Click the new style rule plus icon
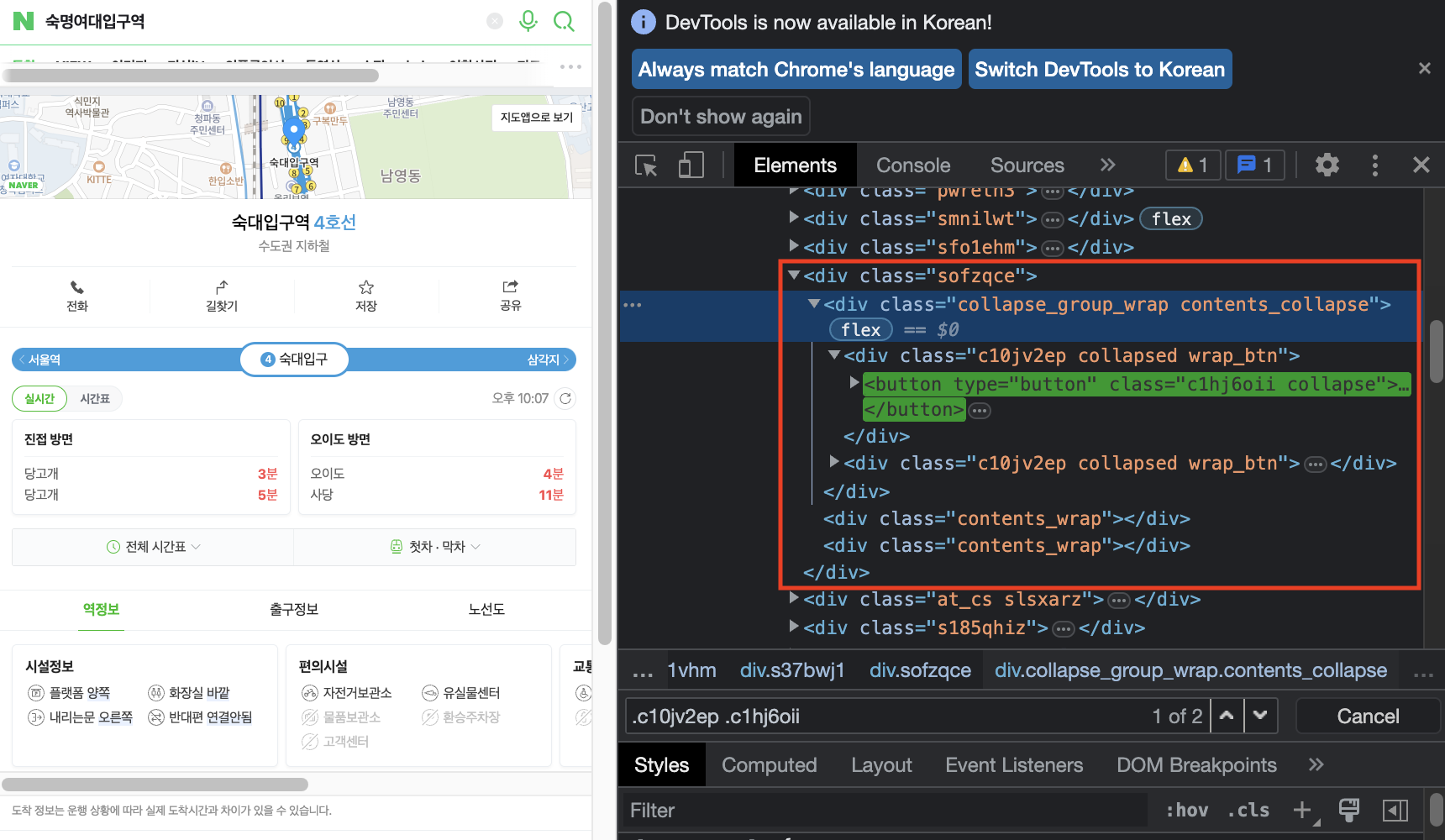1445x840 pixels. [1304, 810]
